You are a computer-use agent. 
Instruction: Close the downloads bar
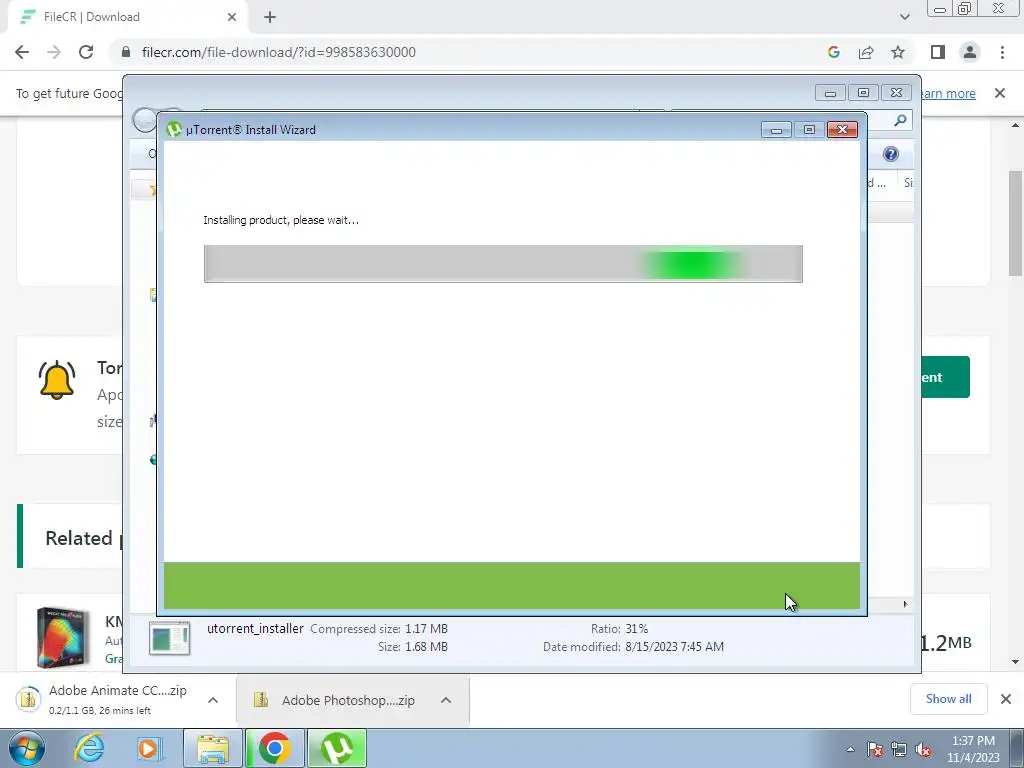tap(1006, 699)
